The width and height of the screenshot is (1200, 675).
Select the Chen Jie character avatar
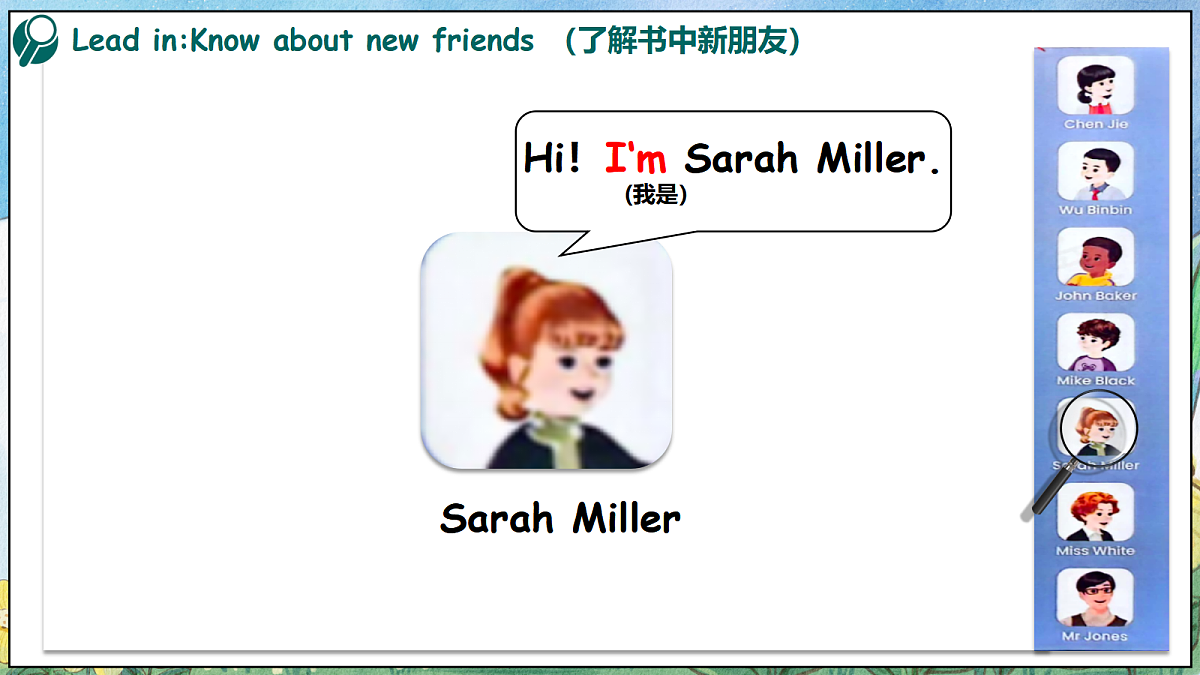[1096, 85]
